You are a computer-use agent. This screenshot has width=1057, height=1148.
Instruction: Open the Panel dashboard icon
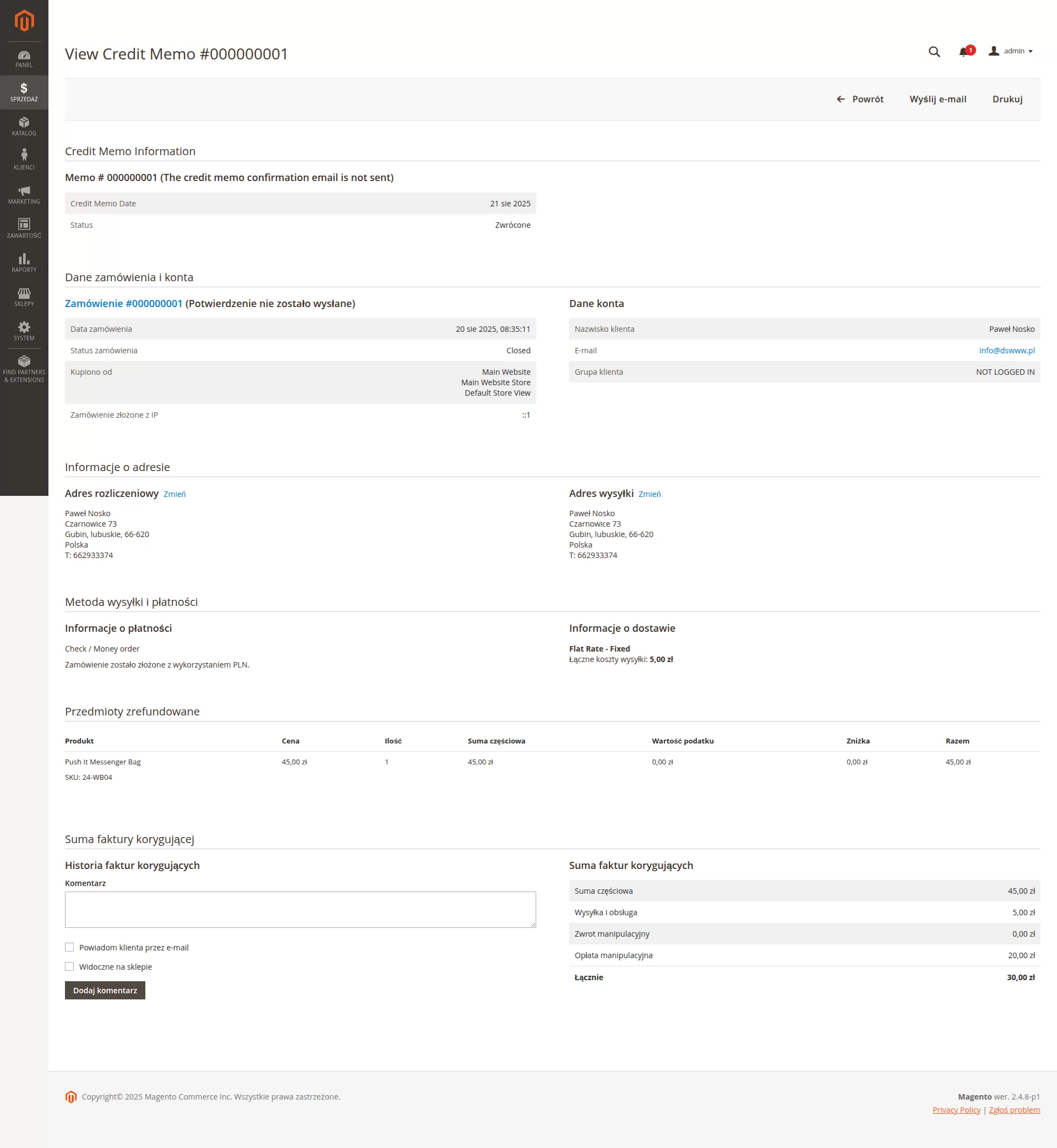pos(24,58)
